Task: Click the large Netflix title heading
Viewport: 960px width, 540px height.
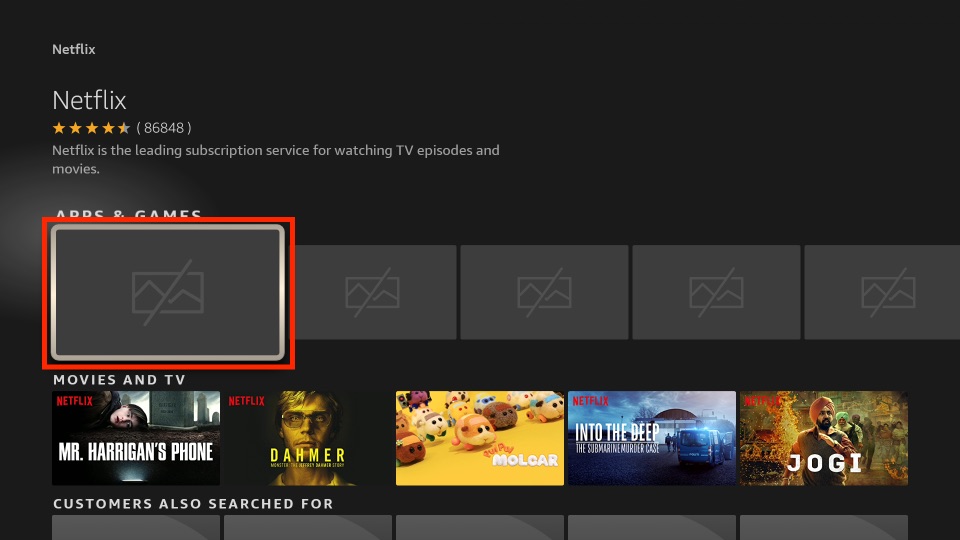Action: 89,100
